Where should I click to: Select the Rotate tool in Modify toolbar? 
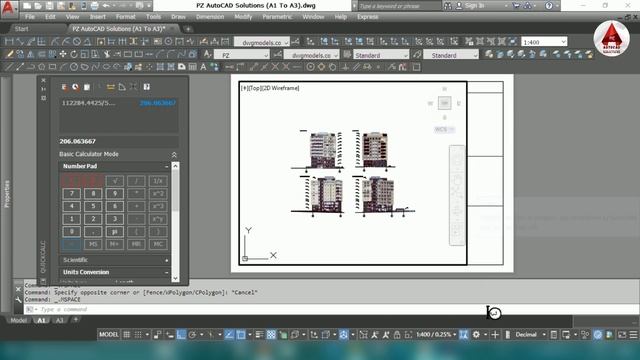(x=74, y=54)
